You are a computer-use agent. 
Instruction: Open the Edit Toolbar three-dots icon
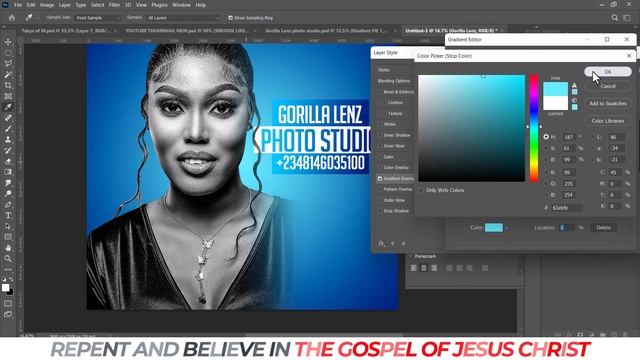coord(8,270)
